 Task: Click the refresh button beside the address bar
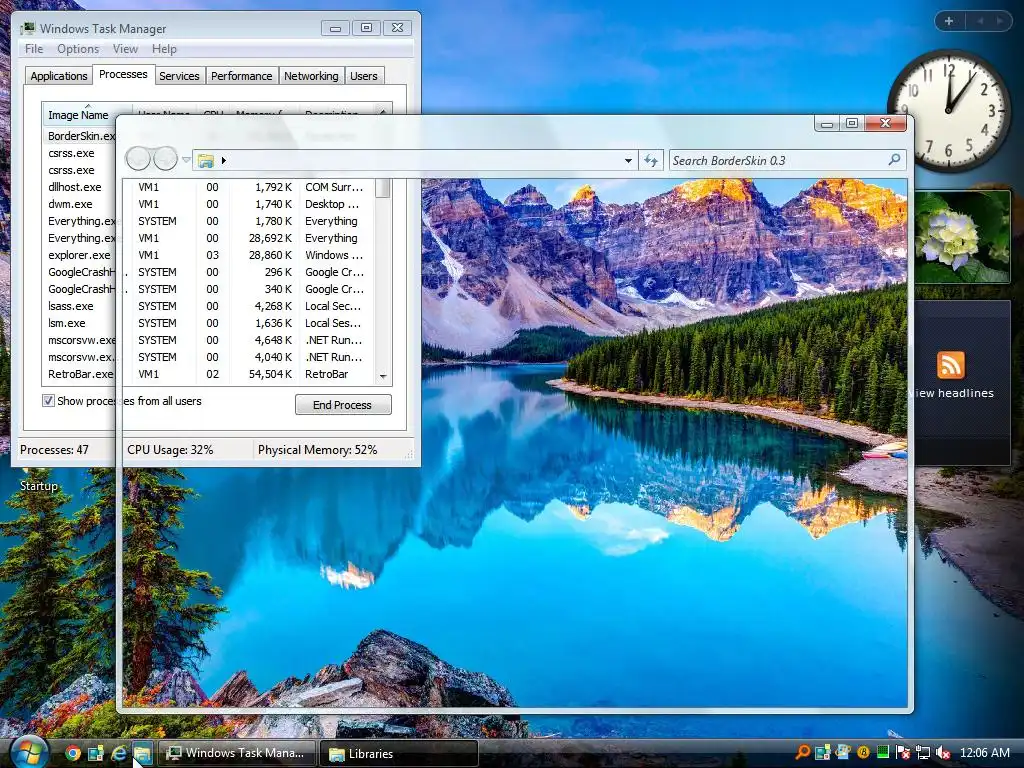tap(651, 160)
